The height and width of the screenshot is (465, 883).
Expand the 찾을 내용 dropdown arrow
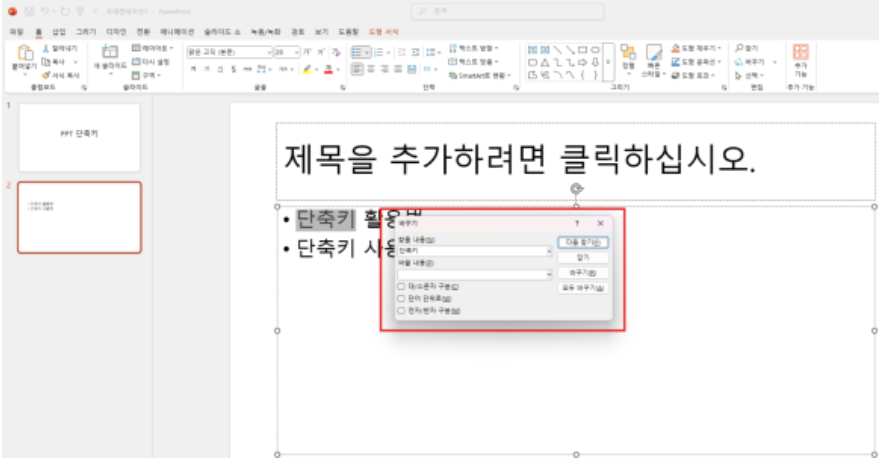[x=549, y=251]
